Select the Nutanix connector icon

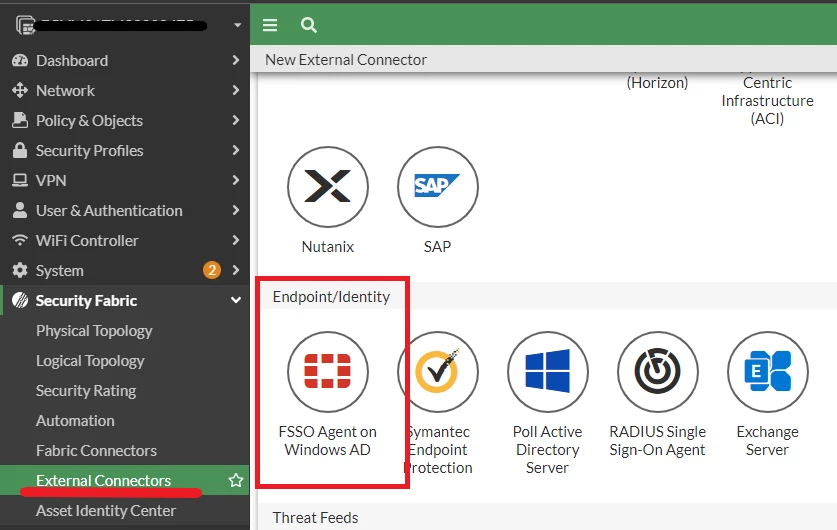pyautogui.click(x=328, y=187)
